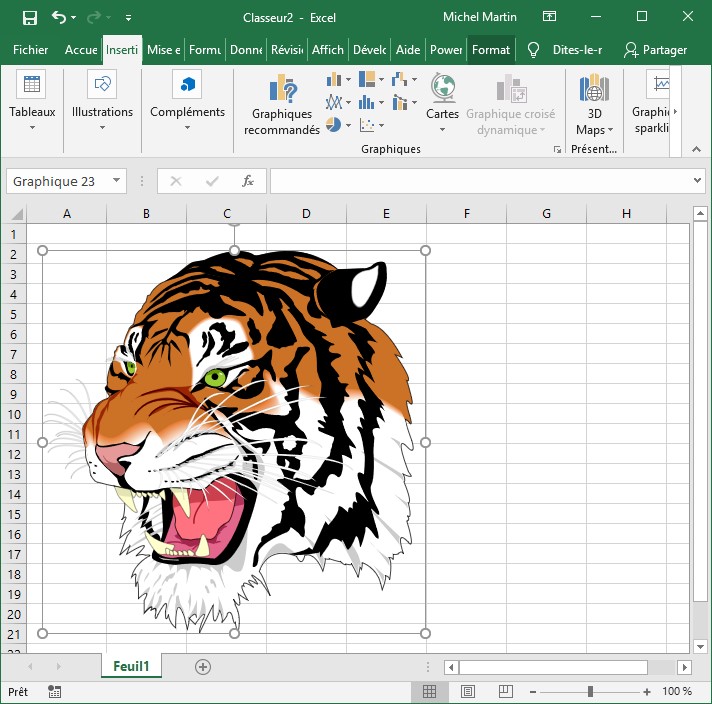Switch to Page Break Preview view
Viewport: 712px width, 704px height.
point(507,691)
